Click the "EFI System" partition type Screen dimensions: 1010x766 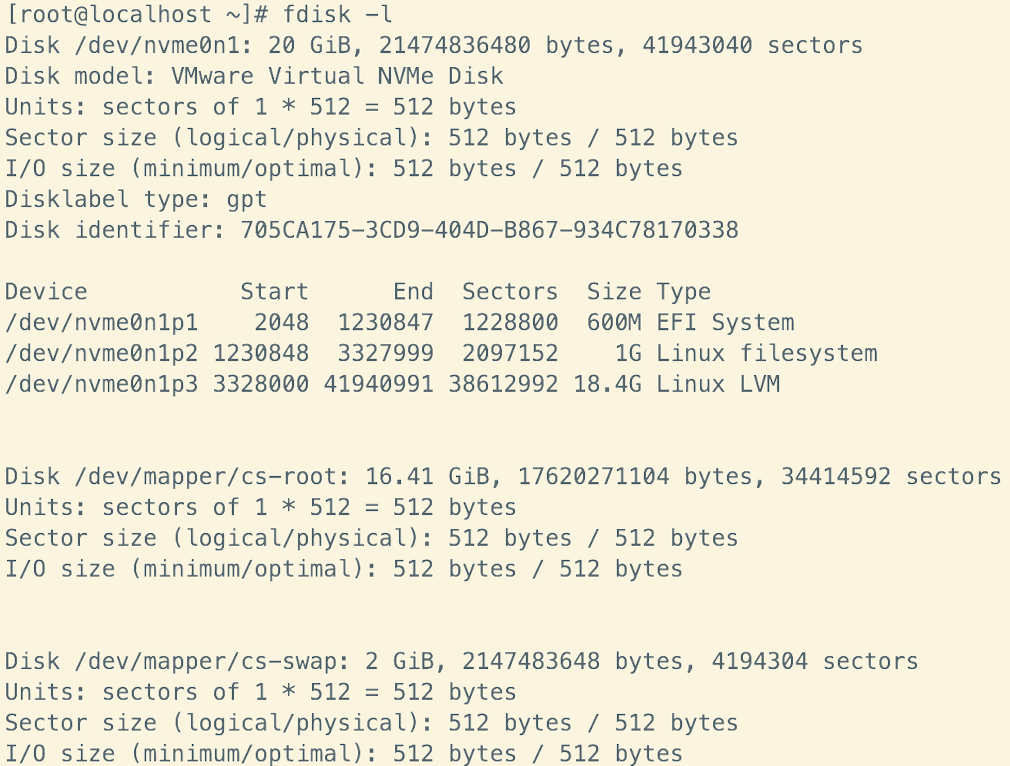tap(726, 323)
